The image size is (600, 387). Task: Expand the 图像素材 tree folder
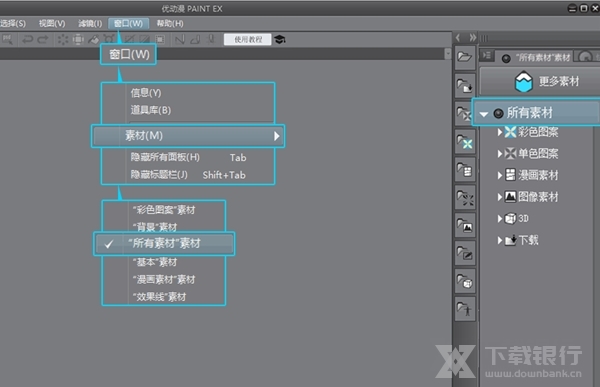tap(499, 197)
